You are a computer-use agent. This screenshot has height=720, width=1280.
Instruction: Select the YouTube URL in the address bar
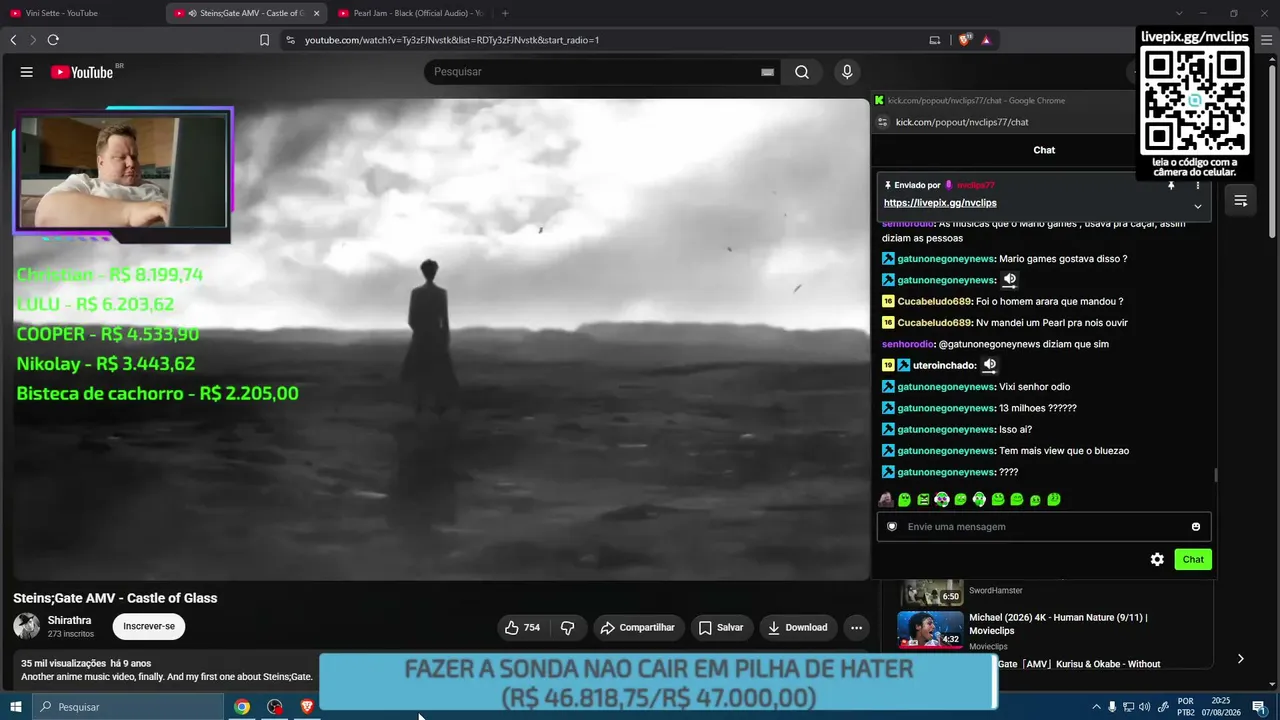451,40
